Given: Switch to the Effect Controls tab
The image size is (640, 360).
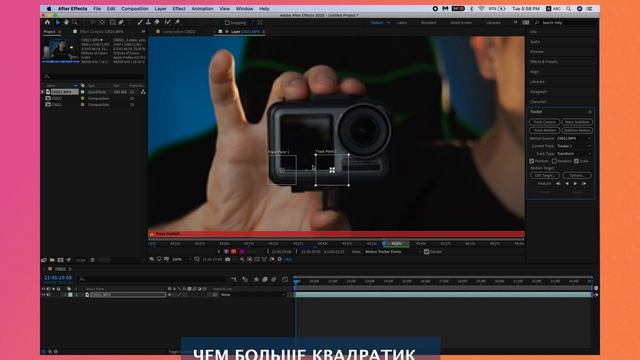Looking at the screenshot, I should click(x=101, y=32).
